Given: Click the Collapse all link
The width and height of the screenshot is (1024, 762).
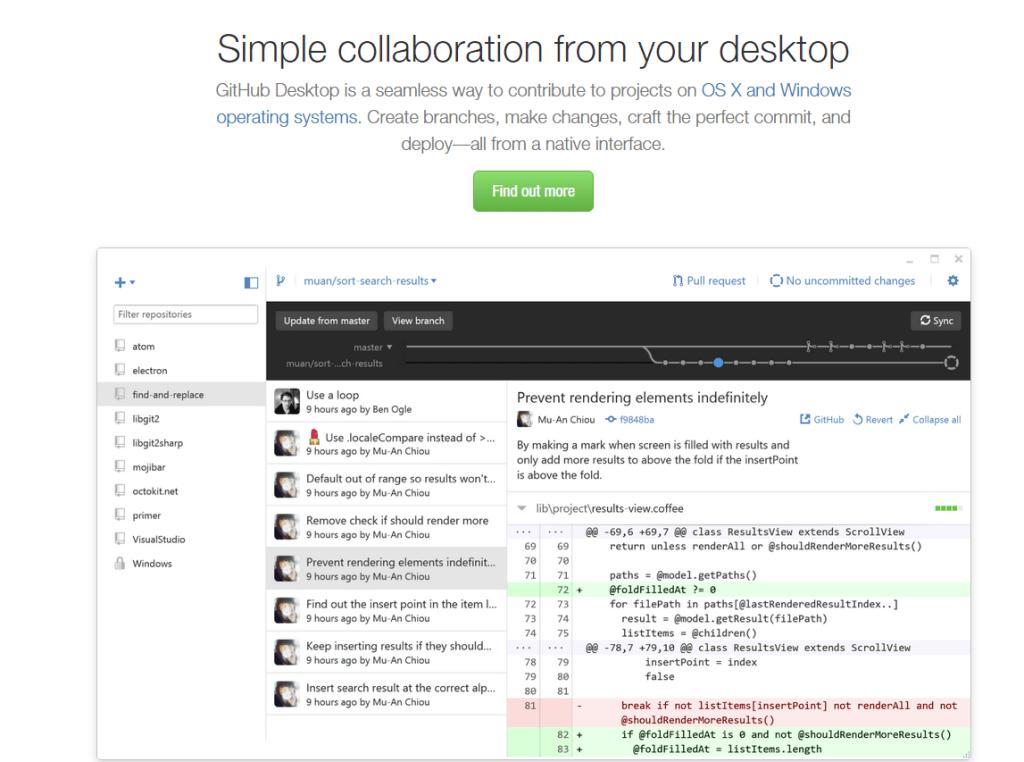Looking at the screenshot, I should click(x=930, y=419).
